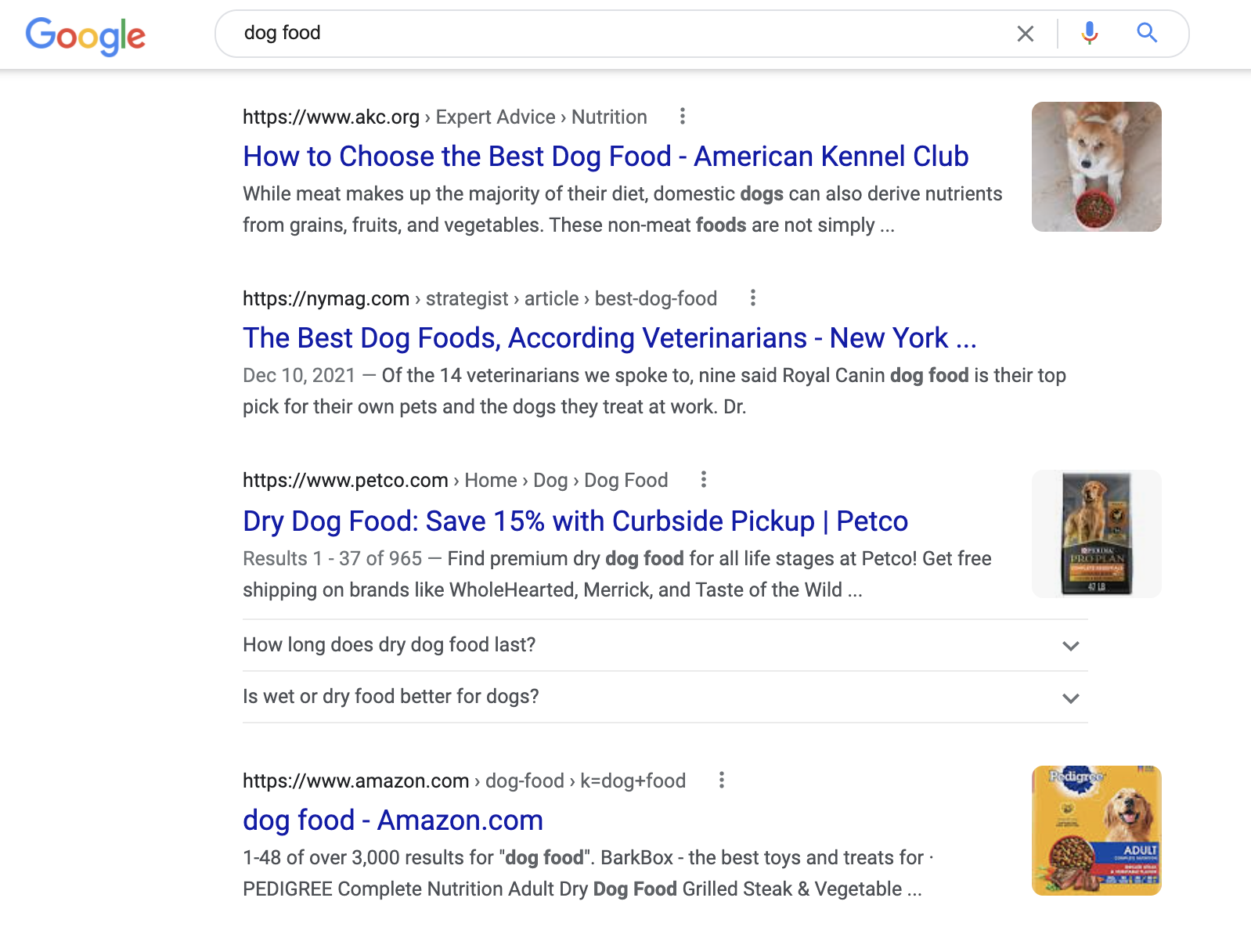The width and height of the screenshot is (1251, 952).
Task: Open three-dot menu for petco.com result
Action: tap(704, 480)
